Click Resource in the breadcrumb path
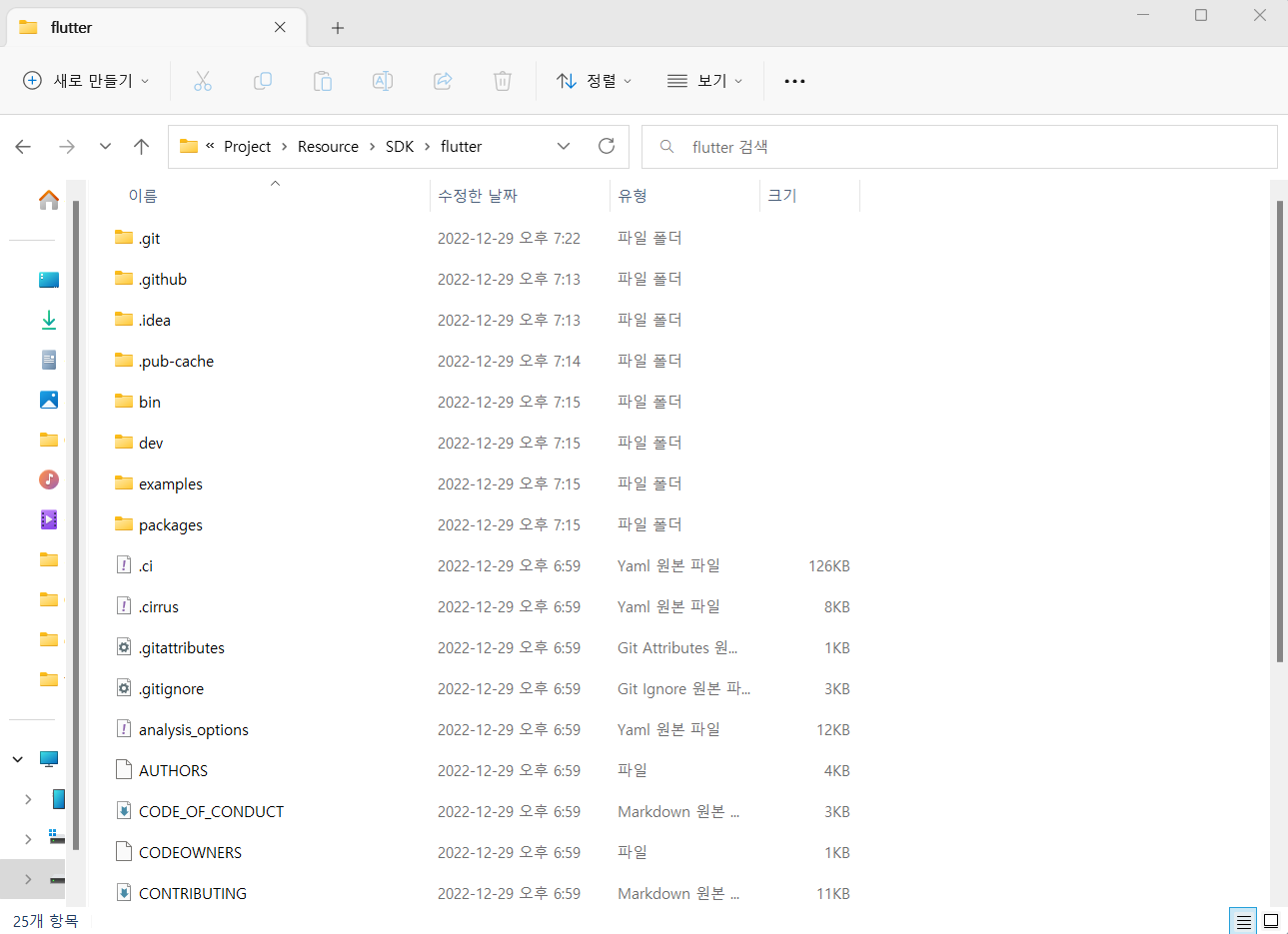 (328, 146)
